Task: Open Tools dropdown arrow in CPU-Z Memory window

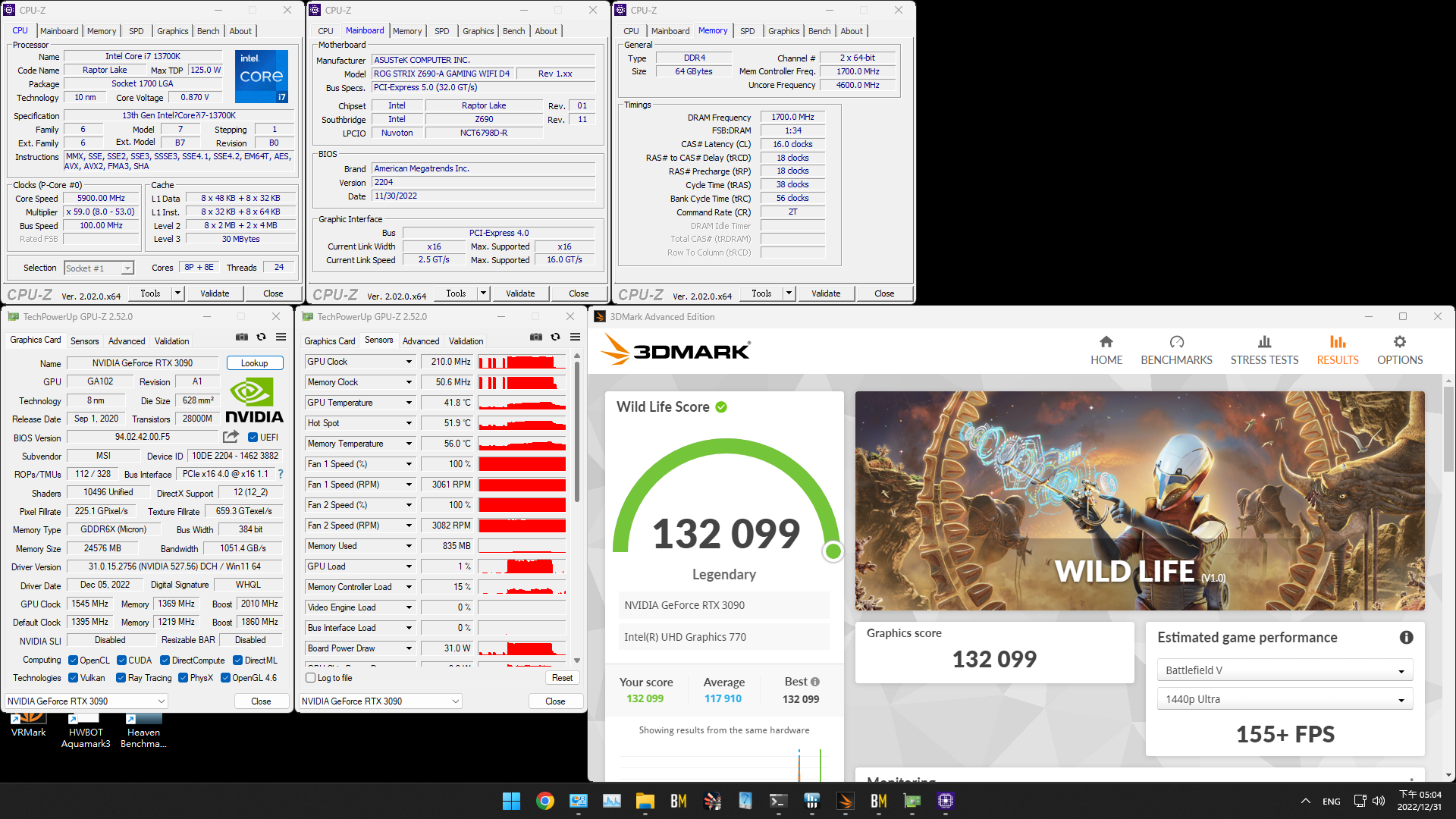Action: [789, 293]
